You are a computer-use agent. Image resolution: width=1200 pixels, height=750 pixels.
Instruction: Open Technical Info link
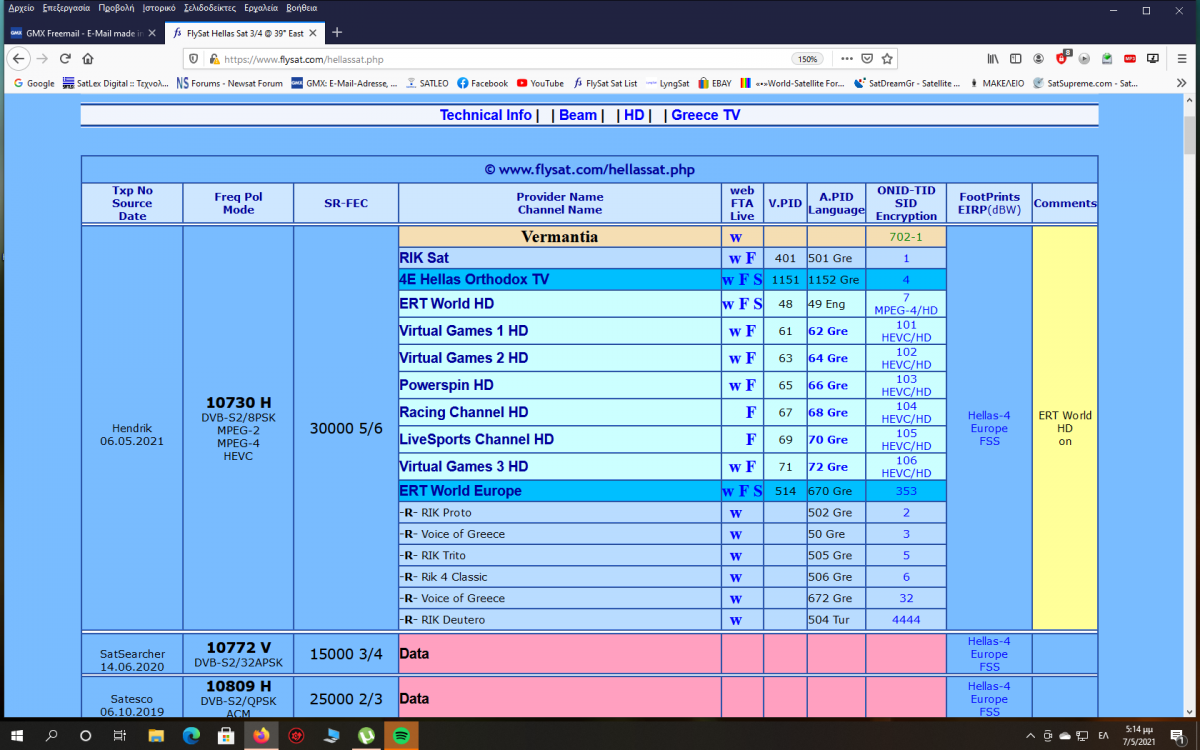pos(486,115)
